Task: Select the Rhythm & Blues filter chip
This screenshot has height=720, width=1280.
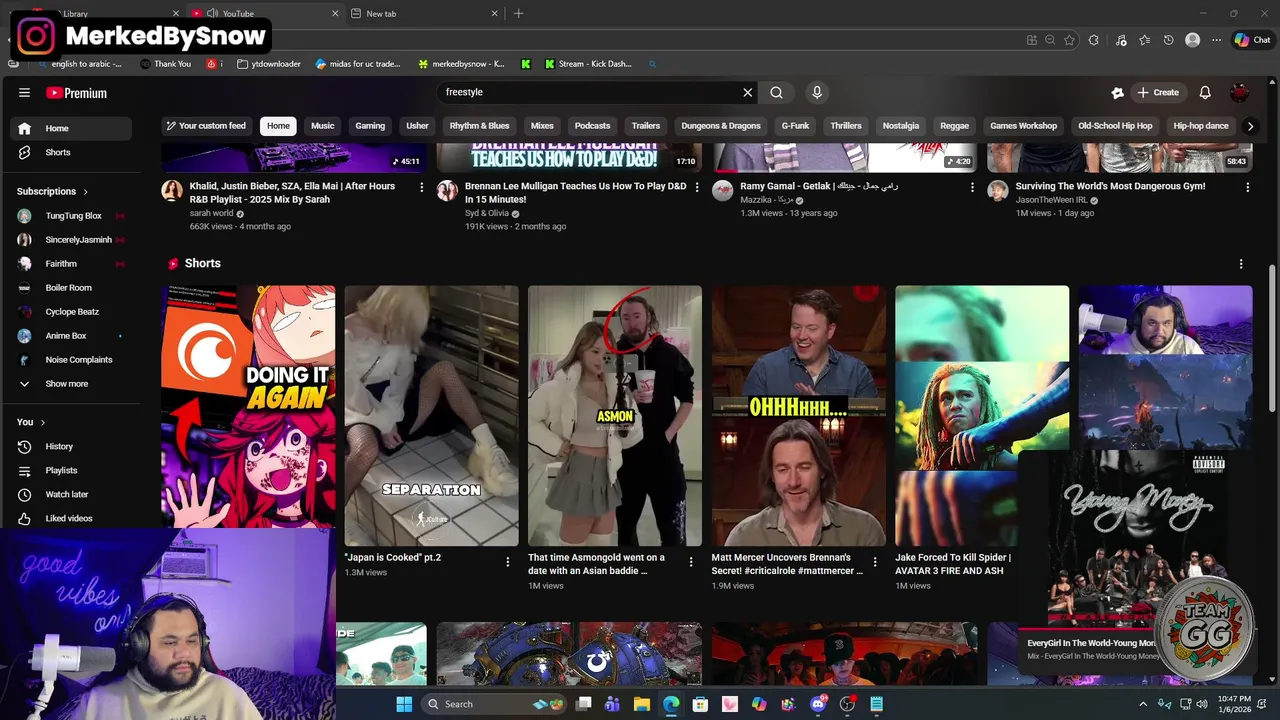Action: [x=479, y=126]
